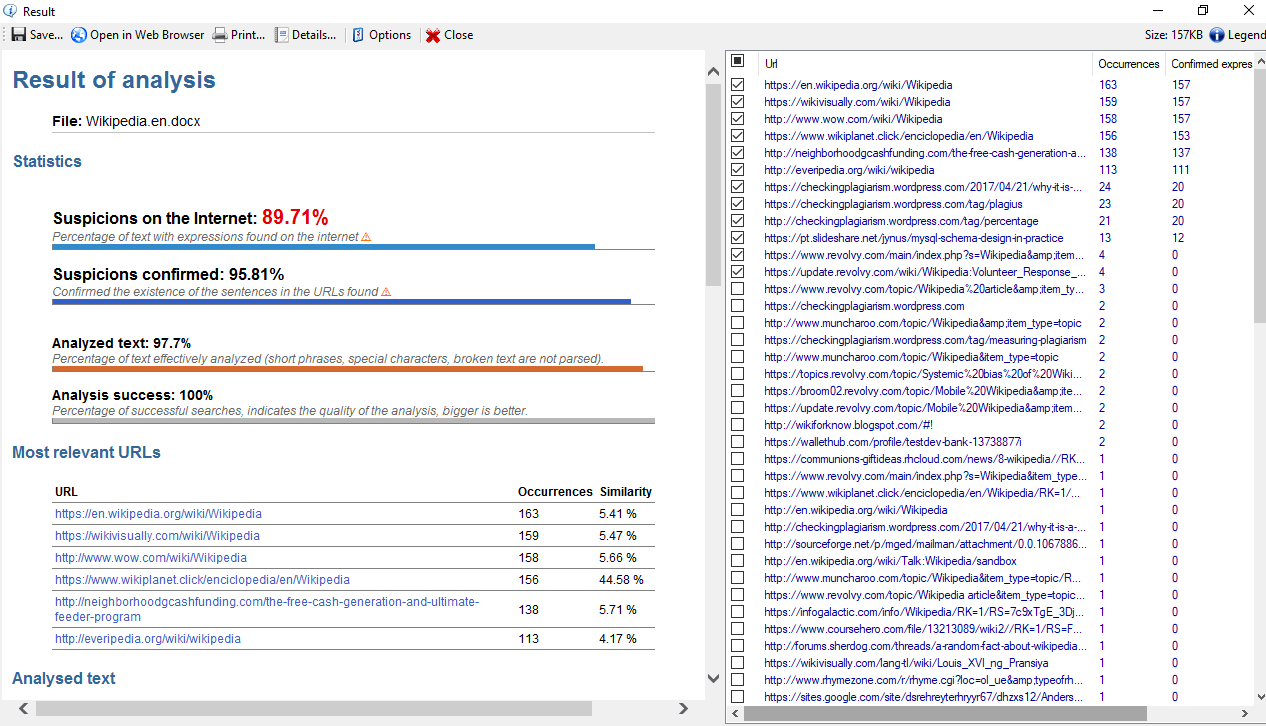This screenshot has width=1266, height=726.
Task: Click the Print printer icon
Action: 220,35
